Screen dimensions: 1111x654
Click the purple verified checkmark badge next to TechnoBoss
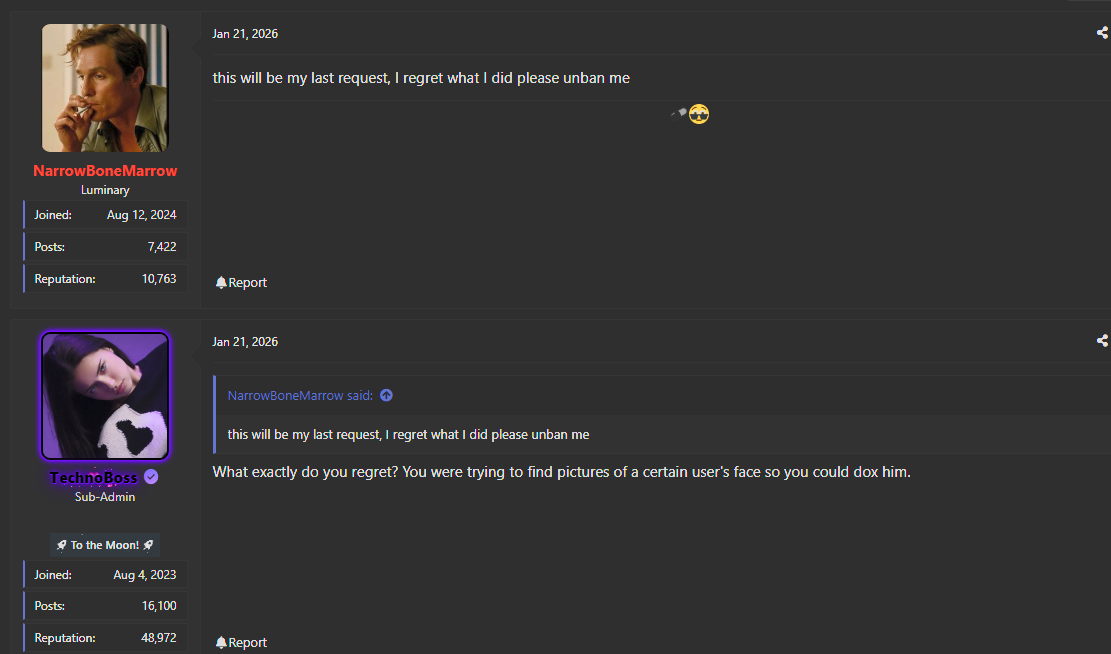pos(151,477)
